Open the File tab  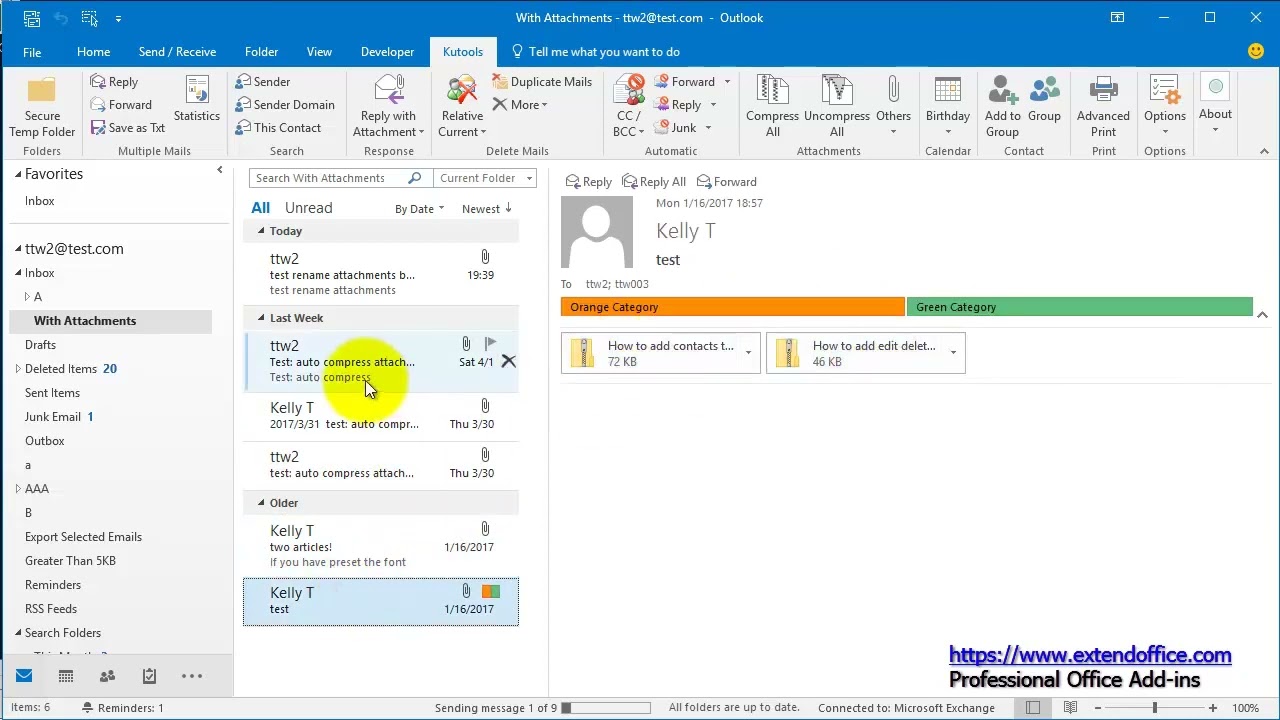pyautogui.click(x=32, y=52)
